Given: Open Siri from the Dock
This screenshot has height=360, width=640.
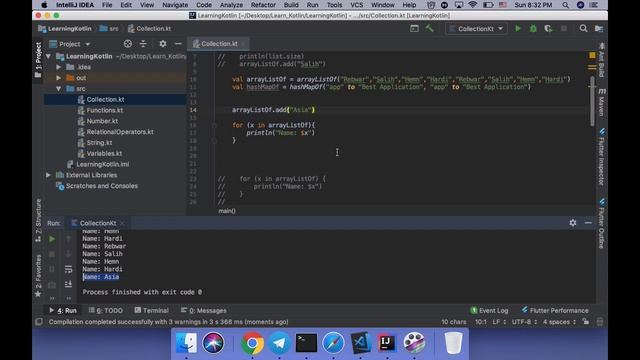Looking at the screenshot, I should pos(213,343).
